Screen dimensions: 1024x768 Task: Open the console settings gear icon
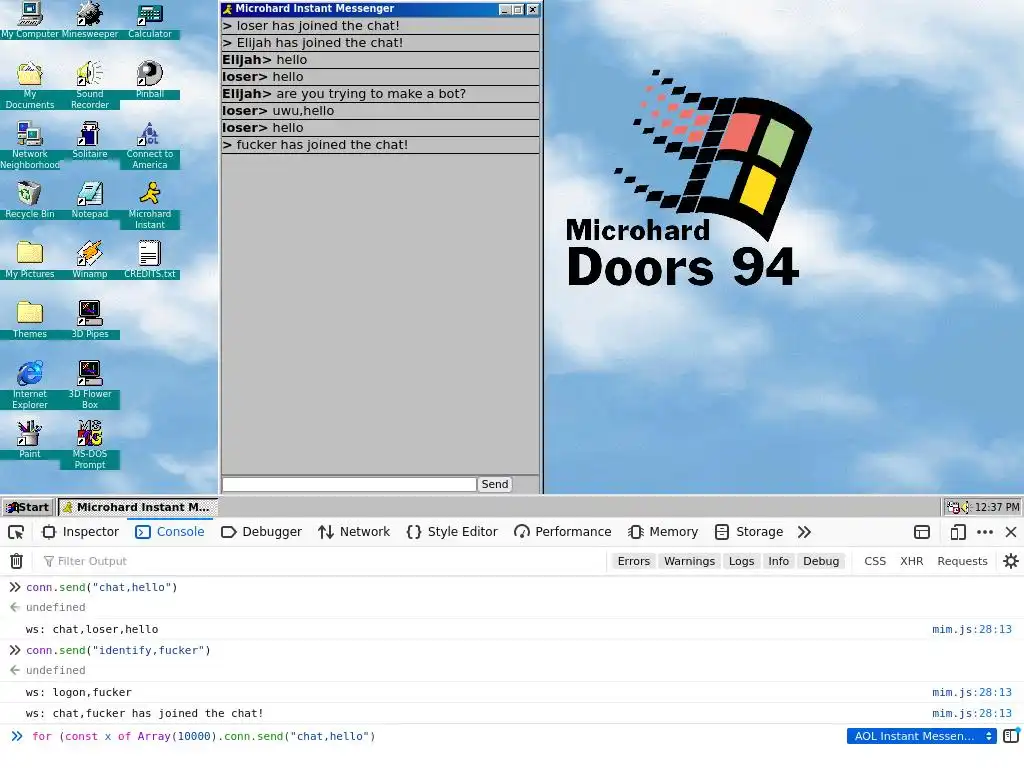coord(1010,561)
